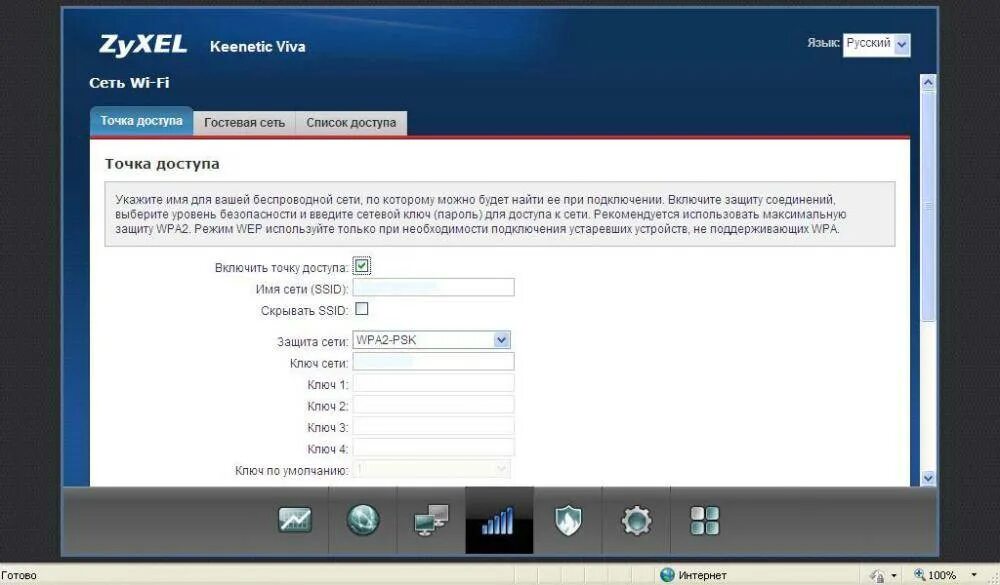1000x585 pixels.
Task: Click the 'Ключ 1' input field
Action: 433,383
